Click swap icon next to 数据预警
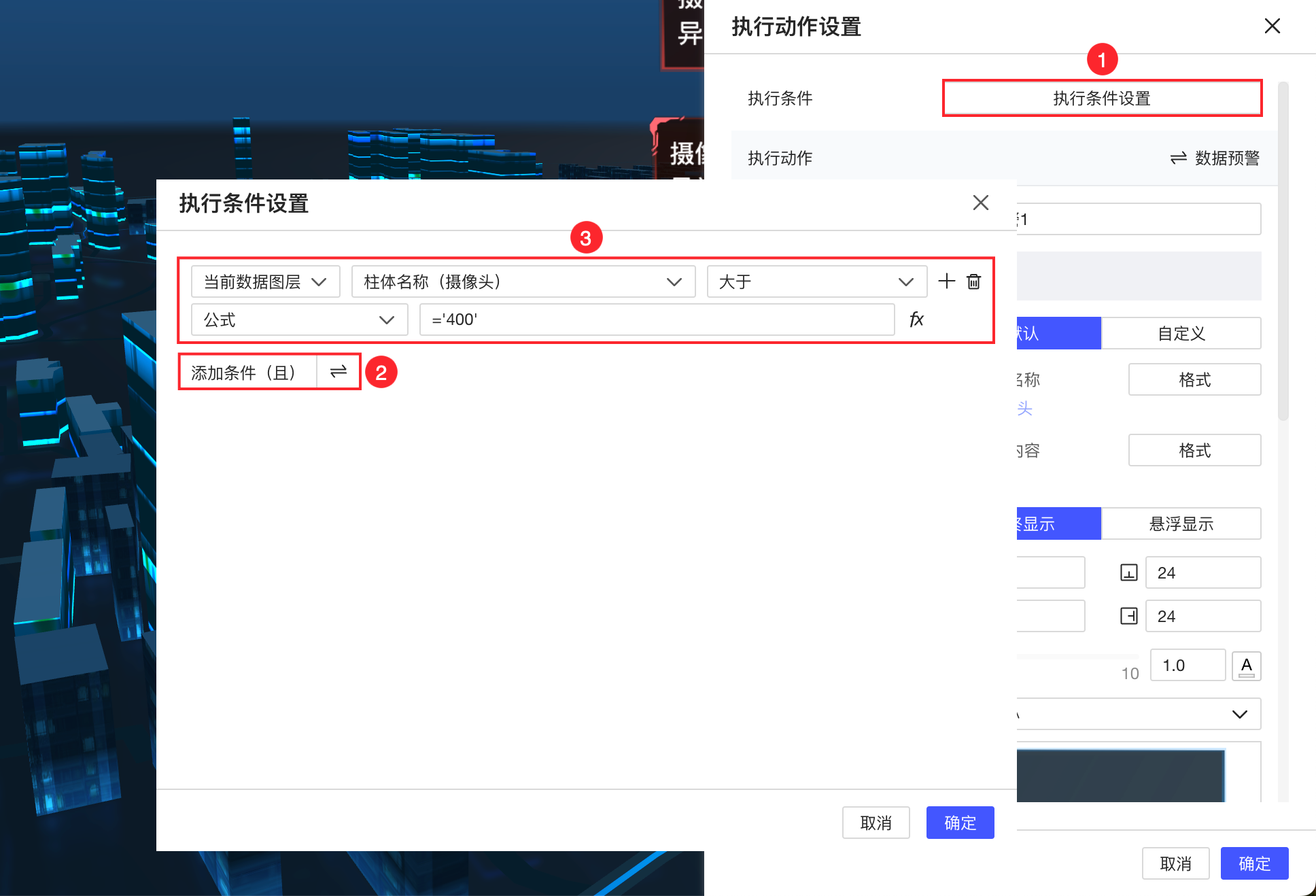This screenshot has width=1316, height=896. (x=1178, y=158)
